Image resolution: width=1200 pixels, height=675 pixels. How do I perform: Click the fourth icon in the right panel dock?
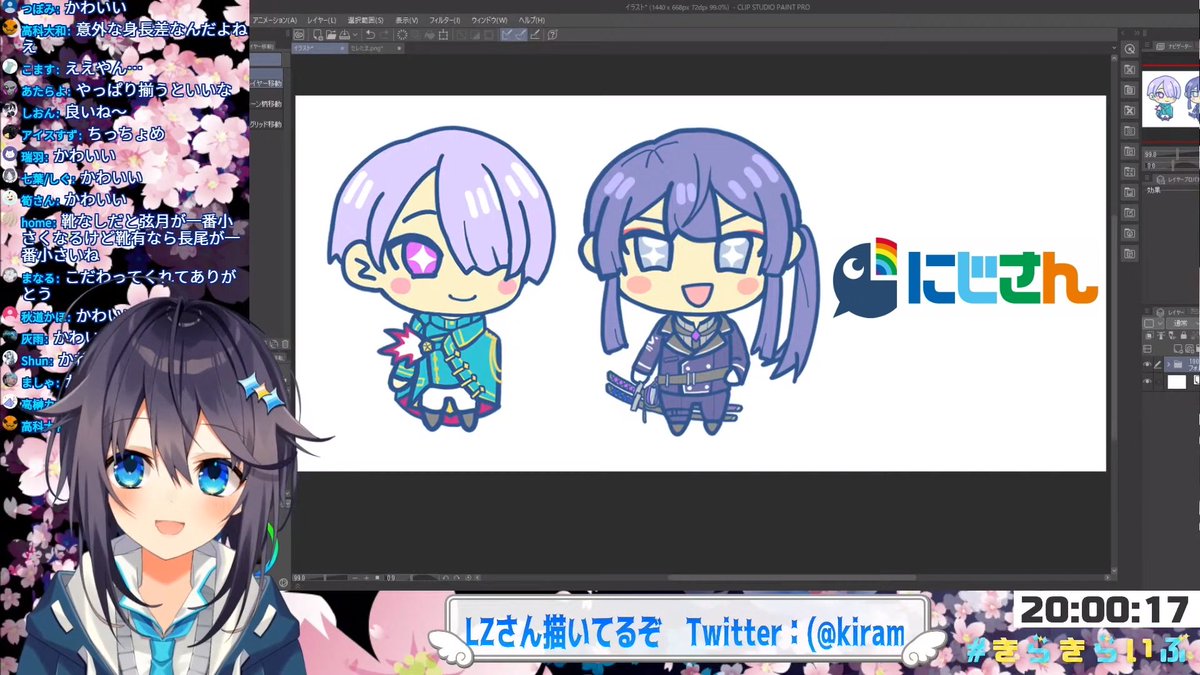pyautogui.click(x=1130, y=111)
